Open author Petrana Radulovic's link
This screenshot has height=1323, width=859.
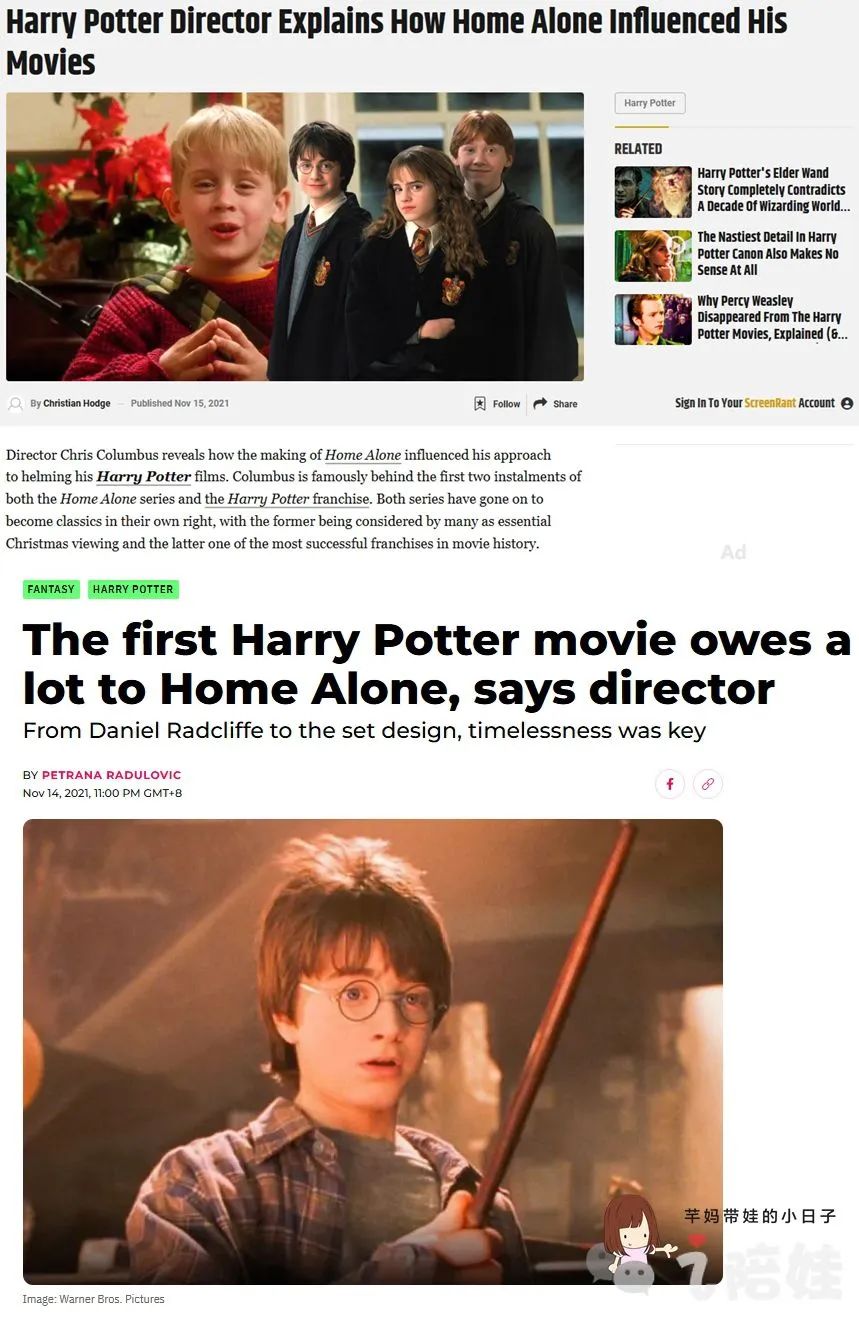(112, 775)
